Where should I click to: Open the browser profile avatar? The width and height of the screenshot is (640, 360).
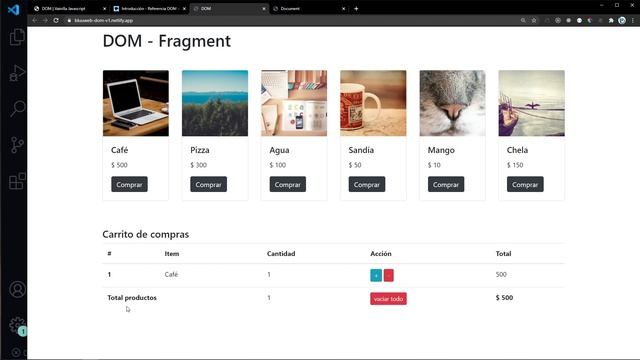(622, 20)
